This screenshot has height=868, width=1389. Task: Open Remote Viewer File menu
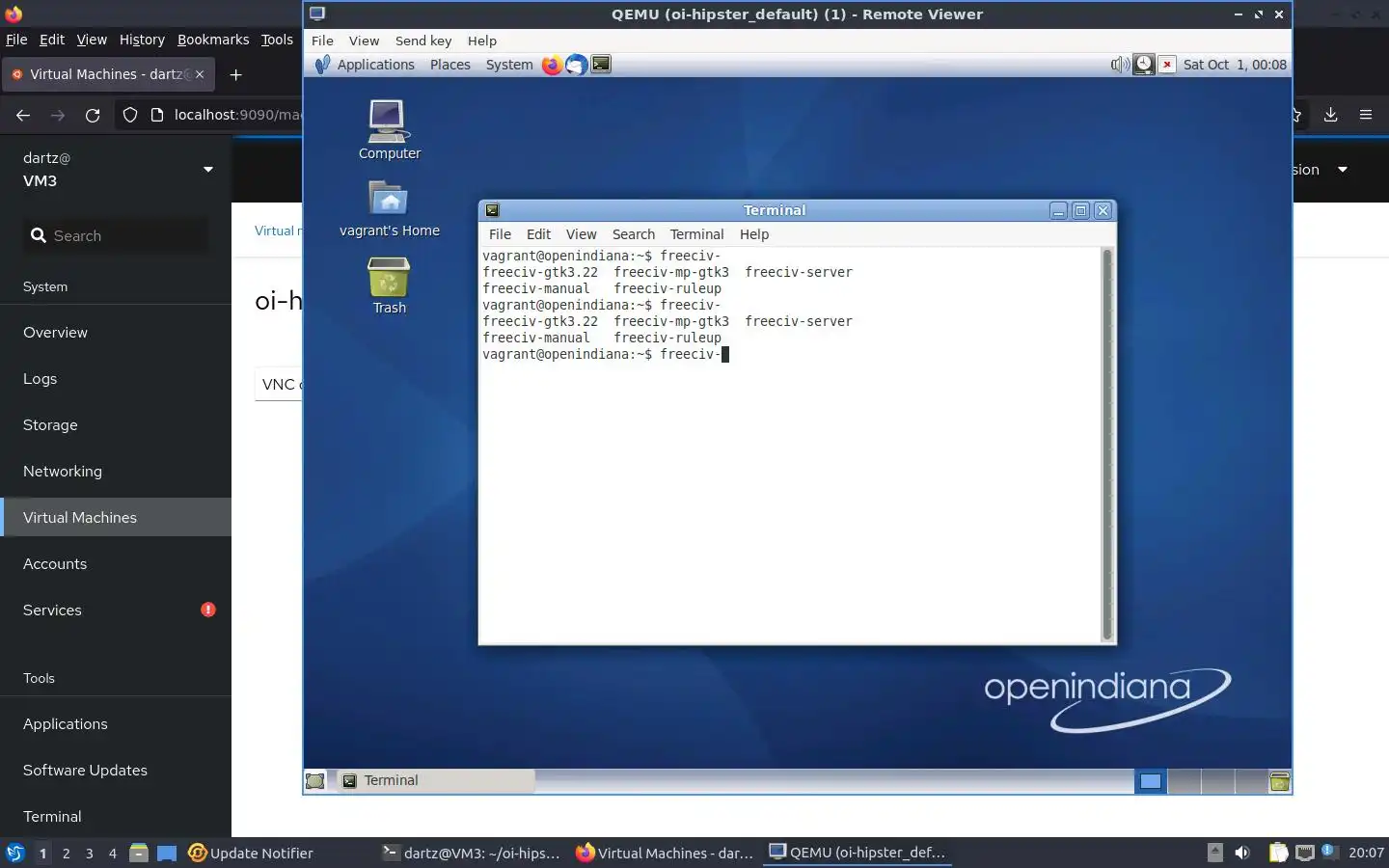tap(322, 41)
